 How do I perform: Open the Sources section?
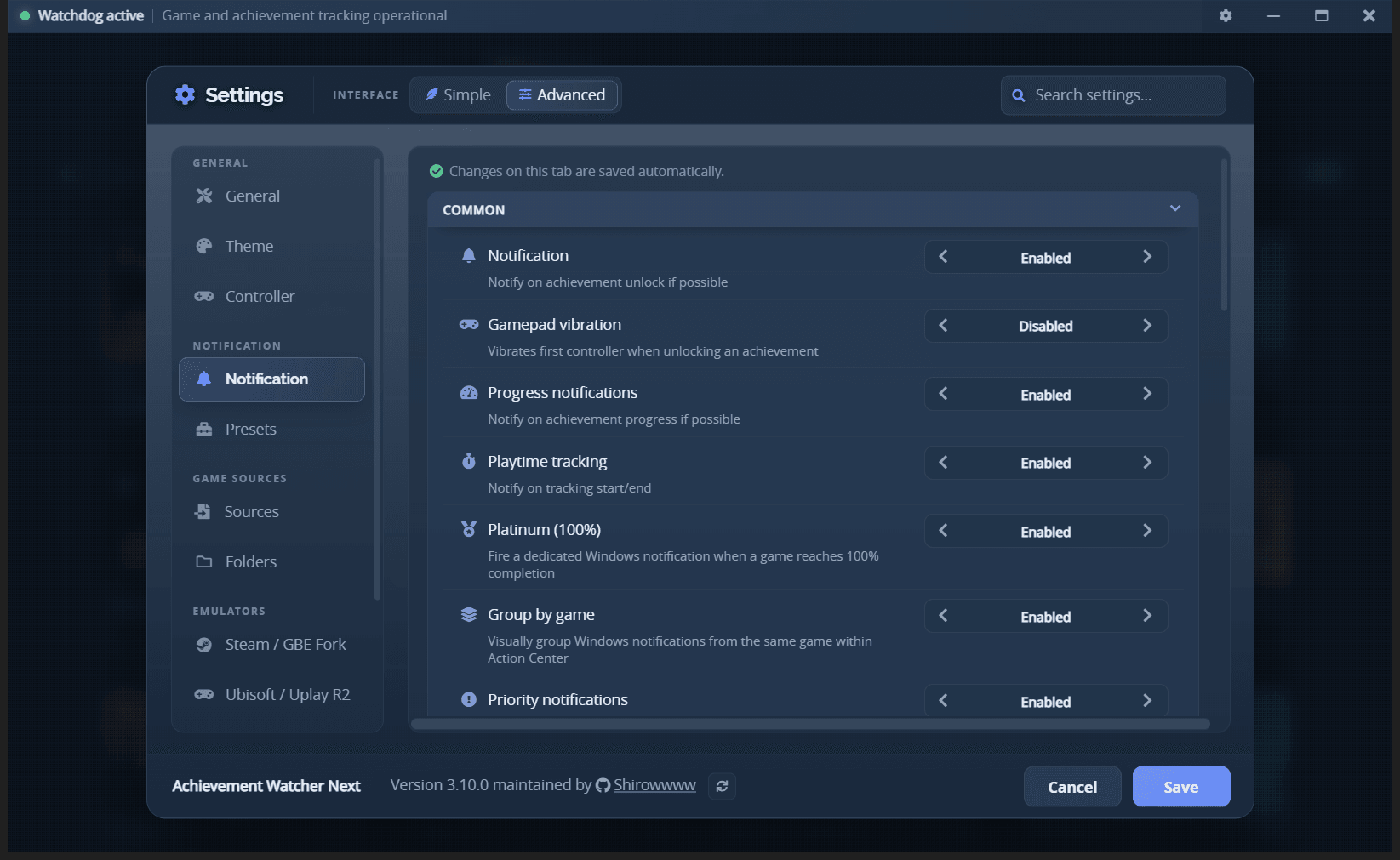[271, 511]
